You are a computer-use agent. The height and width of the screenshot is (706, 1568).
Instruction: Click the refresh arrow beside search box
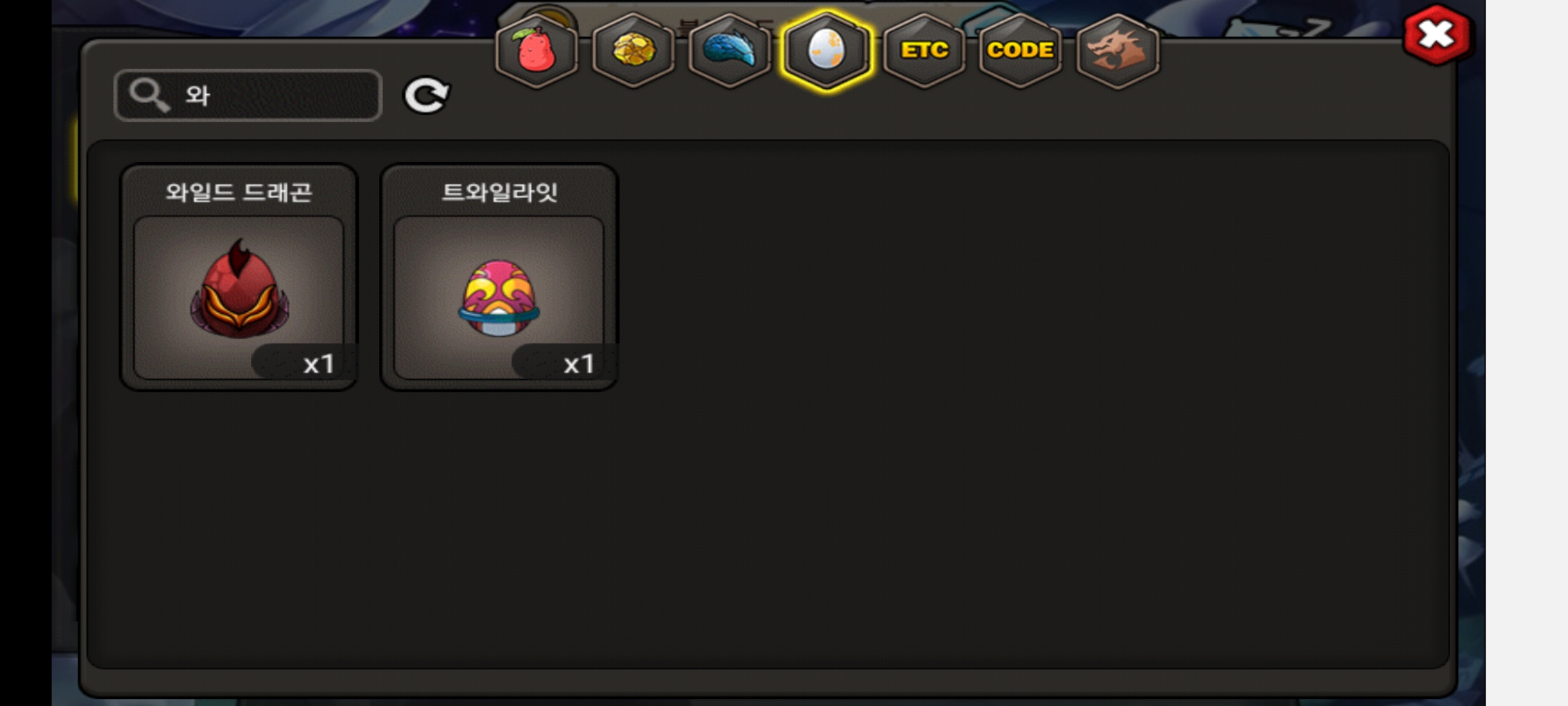[x=427, y=95]
